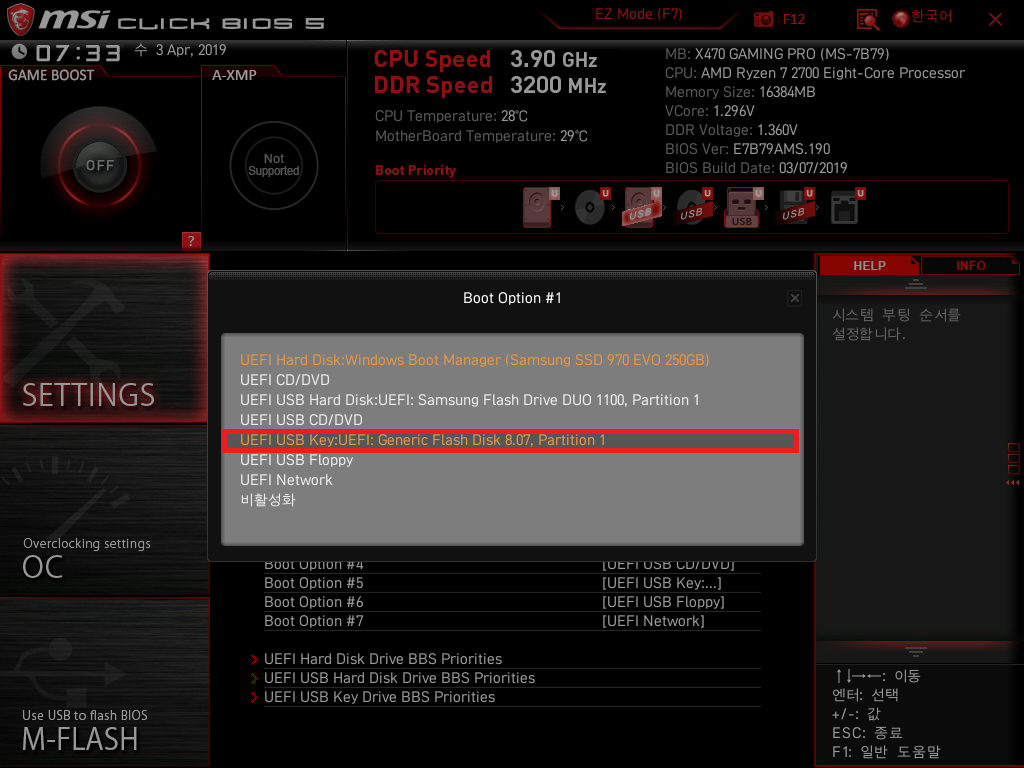Choose the UEFI Network option

511,480
